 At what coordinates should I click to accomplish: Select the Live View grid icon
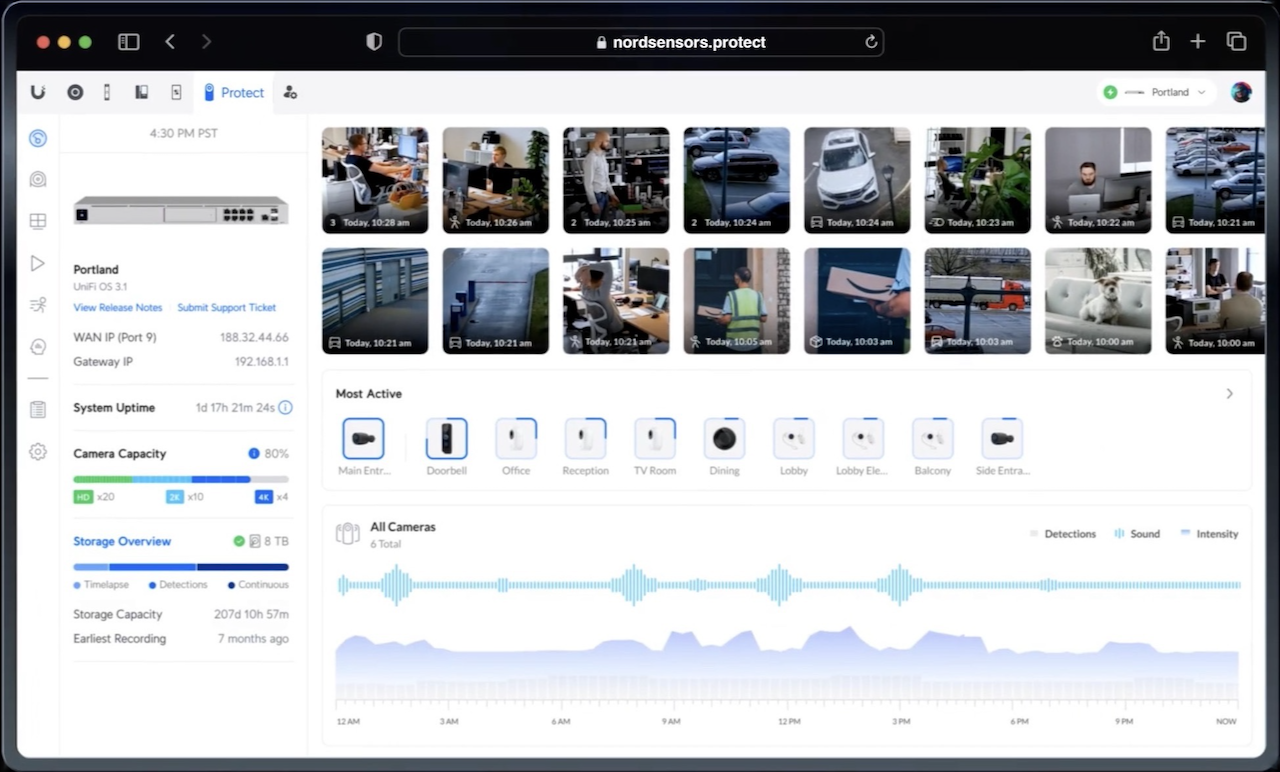38,221
